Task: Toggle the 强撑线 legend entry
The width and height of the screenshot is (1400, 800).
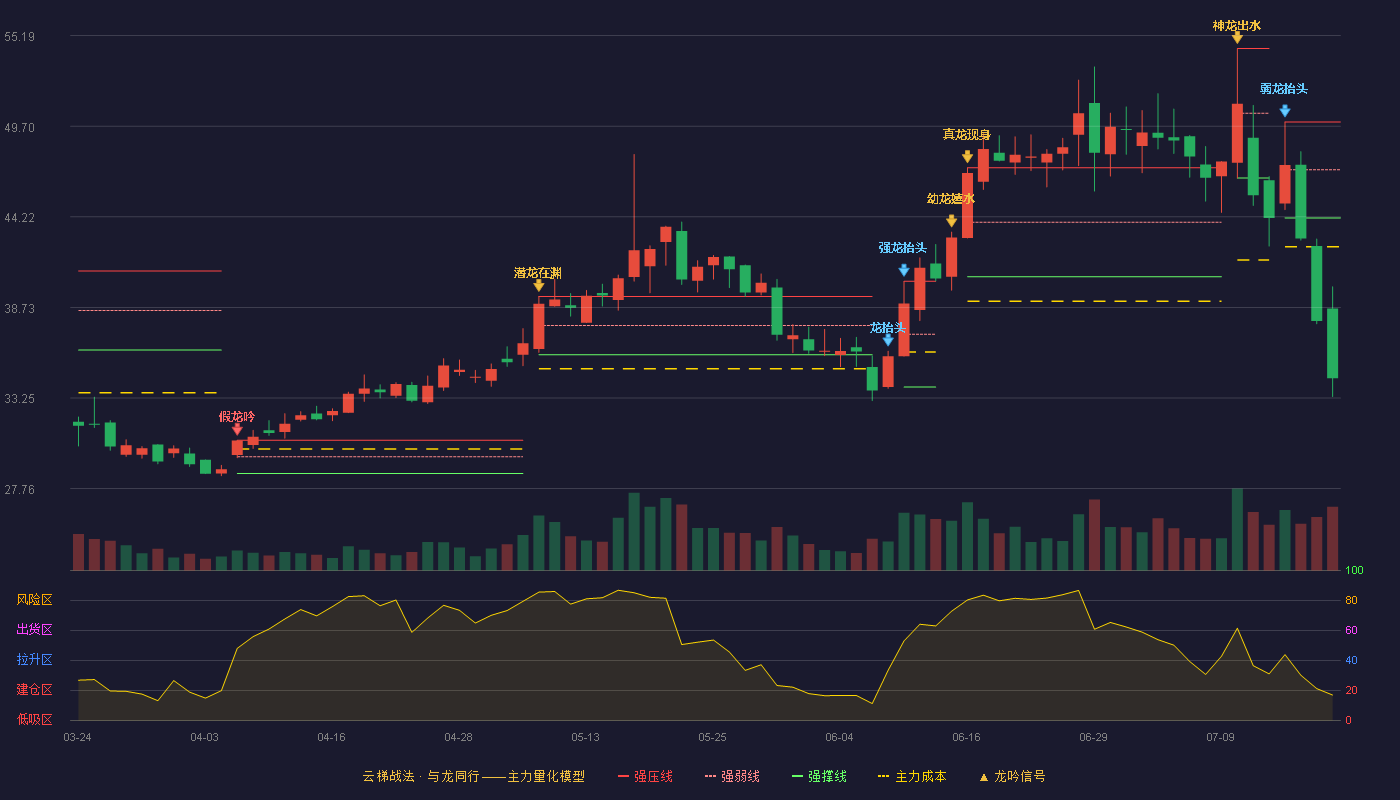Action: [x=820, y=776]
